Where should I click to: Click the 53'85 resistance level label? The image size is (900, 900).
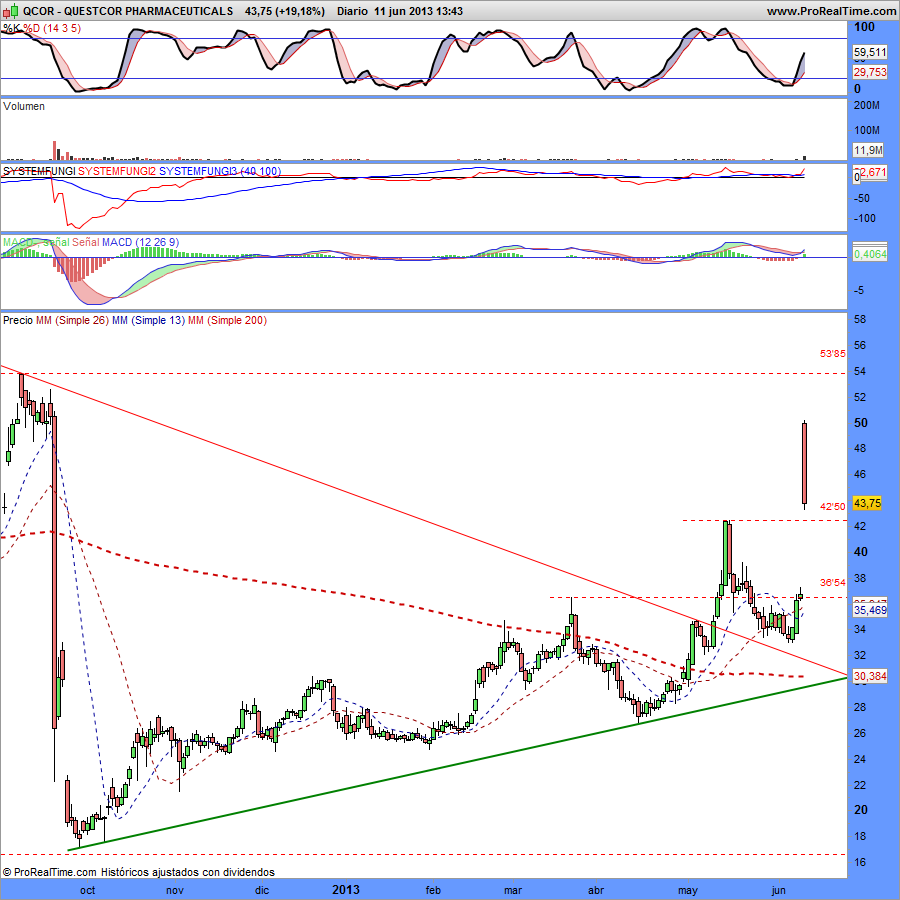(x=832, y=354)
